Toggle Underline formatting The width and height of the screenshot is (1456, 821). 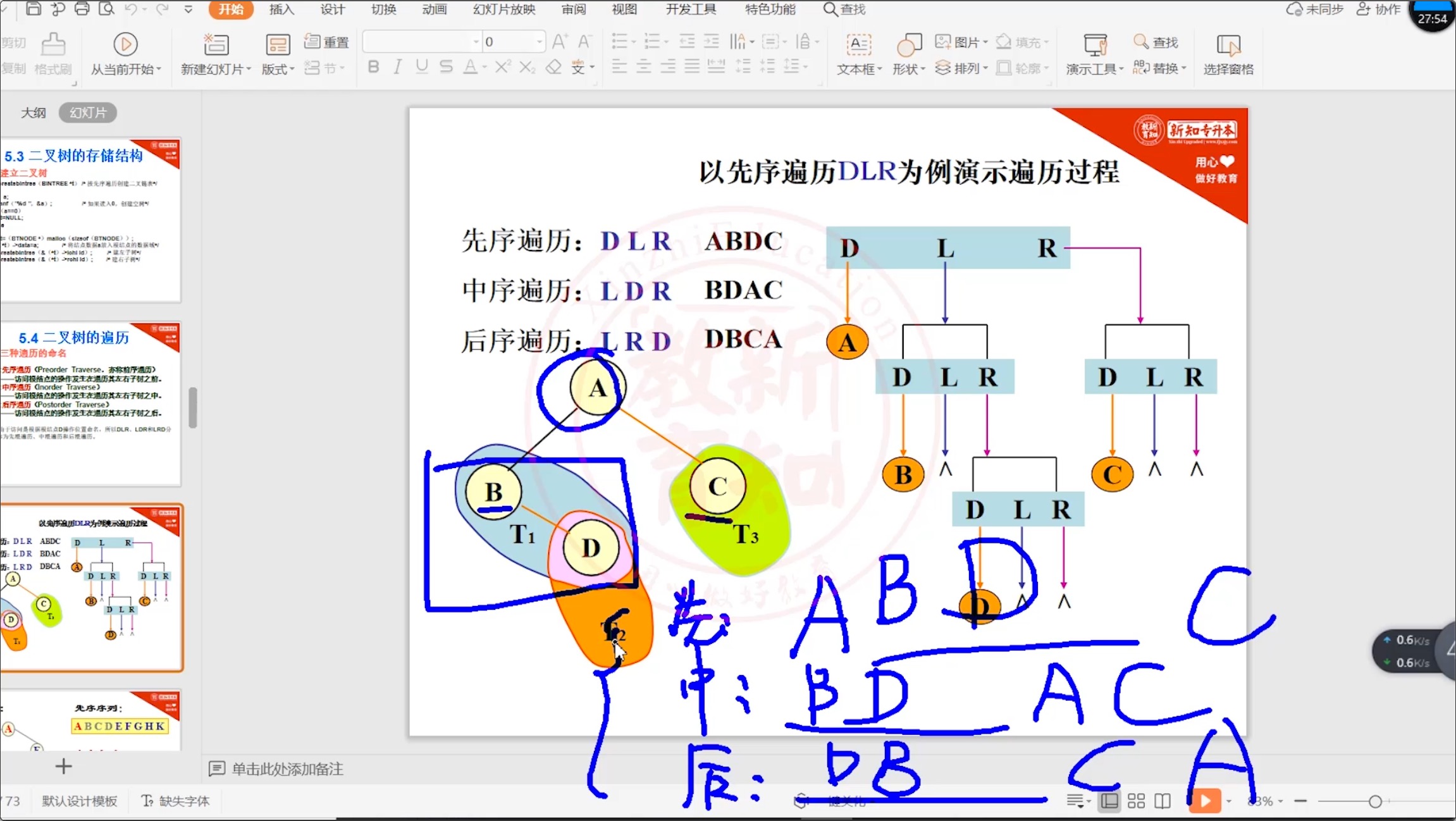click(422, 66)
